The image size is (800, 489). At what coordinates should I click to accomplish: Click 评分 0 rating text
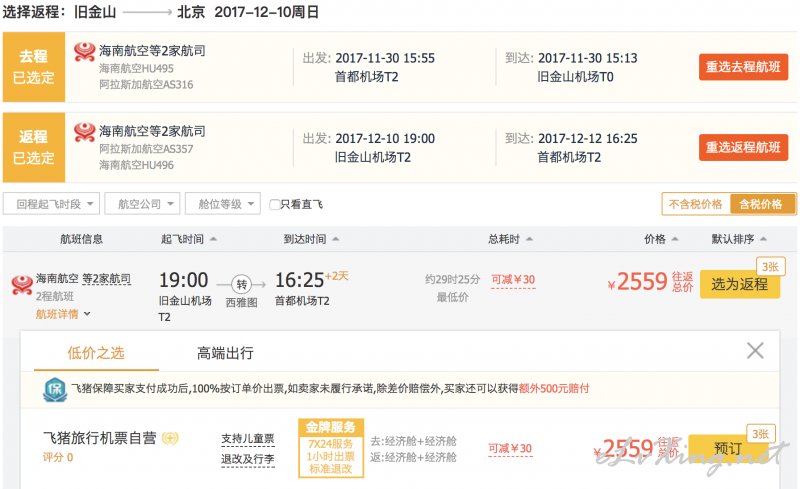(58, 457)
